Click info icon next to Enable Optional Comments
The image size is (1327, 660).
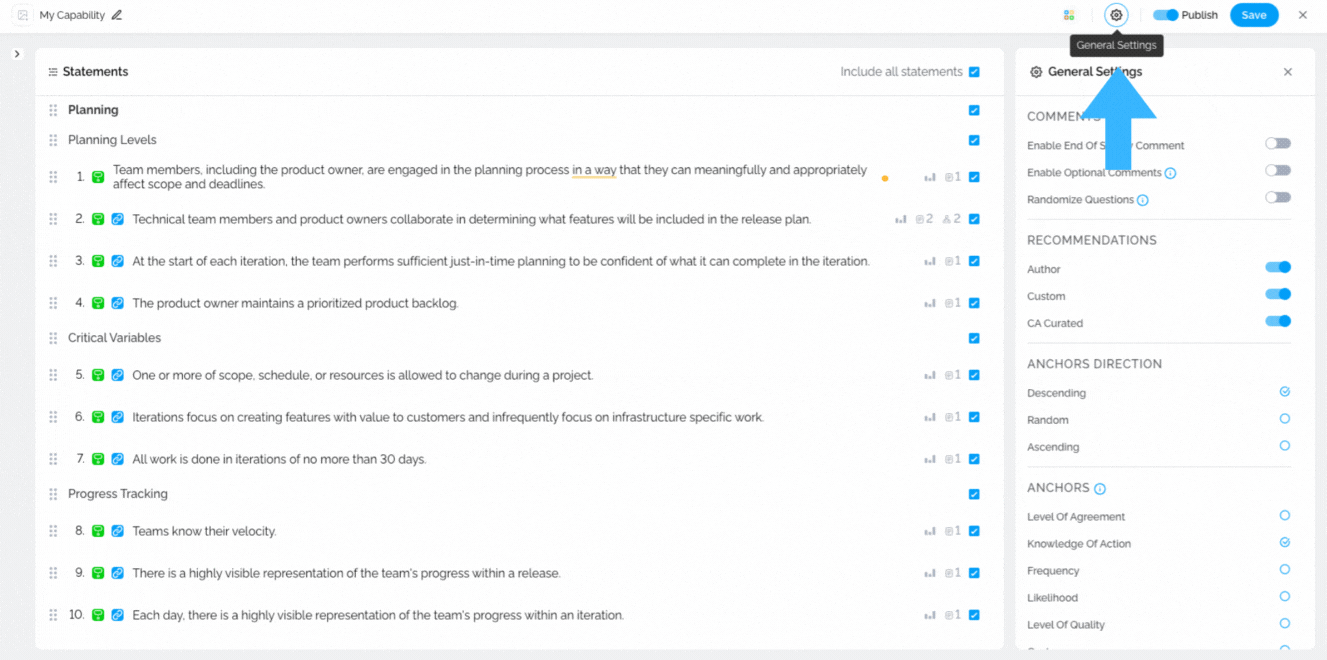click(x=1170, y=173)
